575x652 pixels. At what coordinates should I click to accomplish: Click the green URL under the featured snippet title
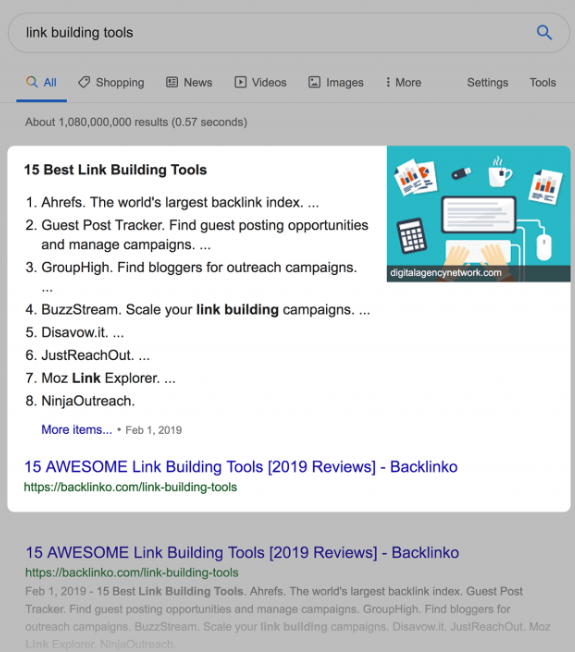tap(130, 487)
